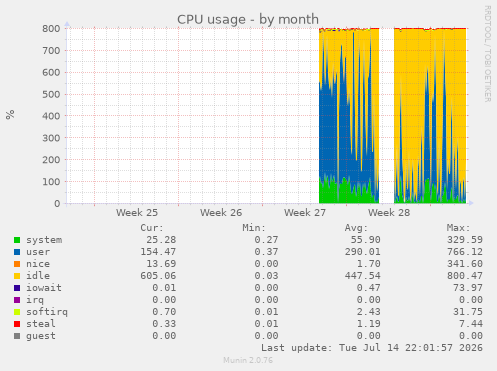Click the 'Min:' column header
Screen dimensions: 497x371
[254, 228]
